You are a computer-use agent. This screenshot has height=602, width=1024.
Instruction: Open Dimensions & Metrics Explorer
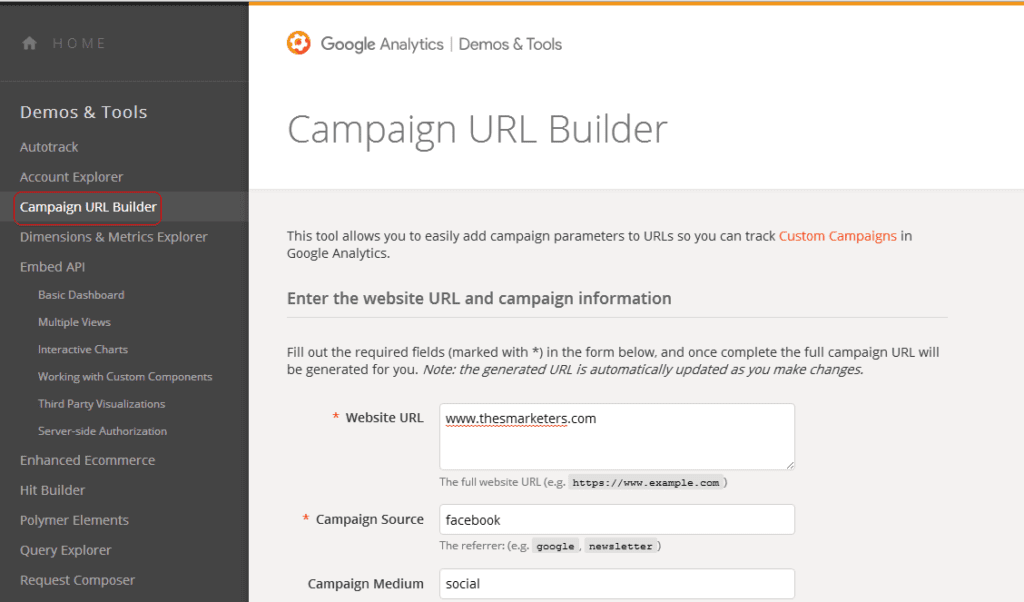pos(114,237)
